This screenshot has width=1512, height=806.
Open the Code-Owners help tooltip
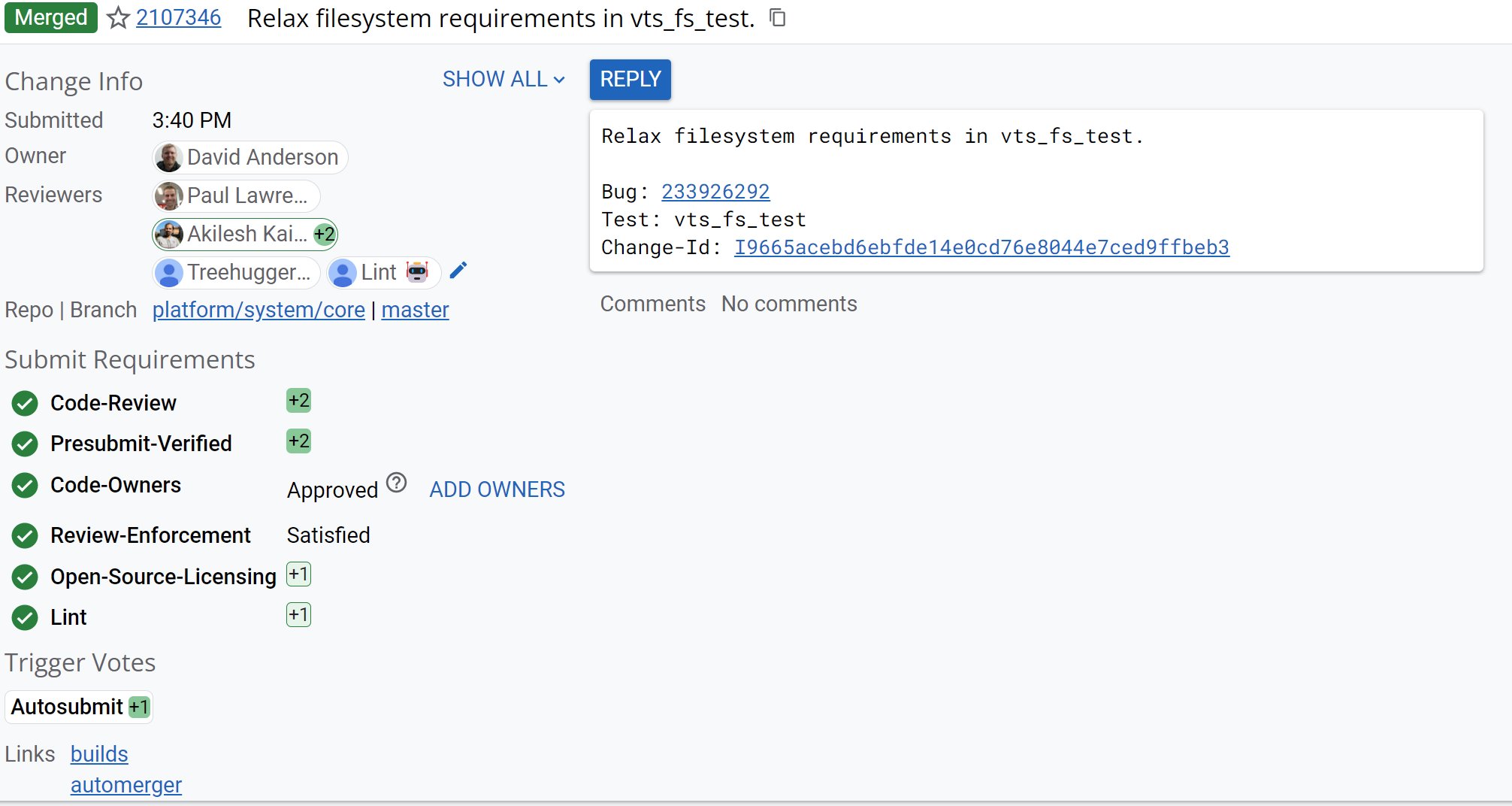coord(397,483)
